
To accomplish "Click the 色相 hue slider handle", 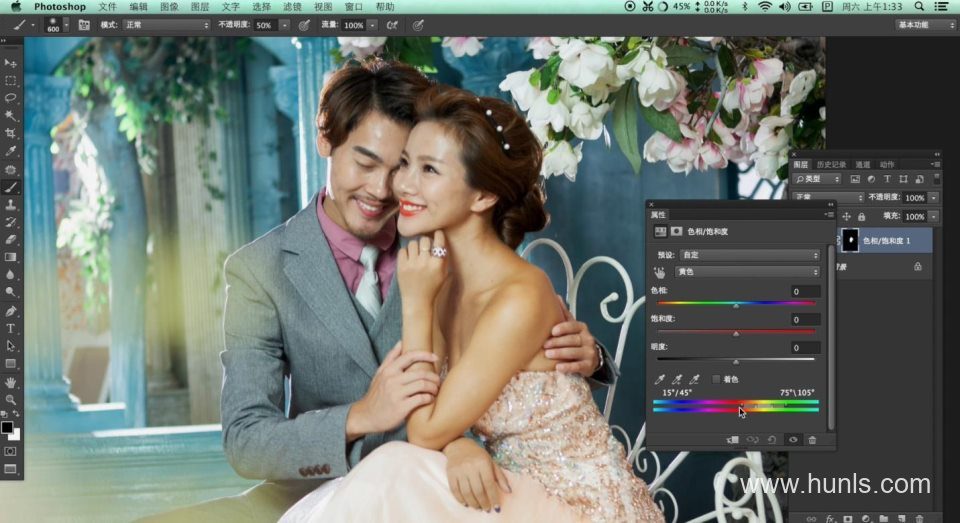I will click(736, 306).
